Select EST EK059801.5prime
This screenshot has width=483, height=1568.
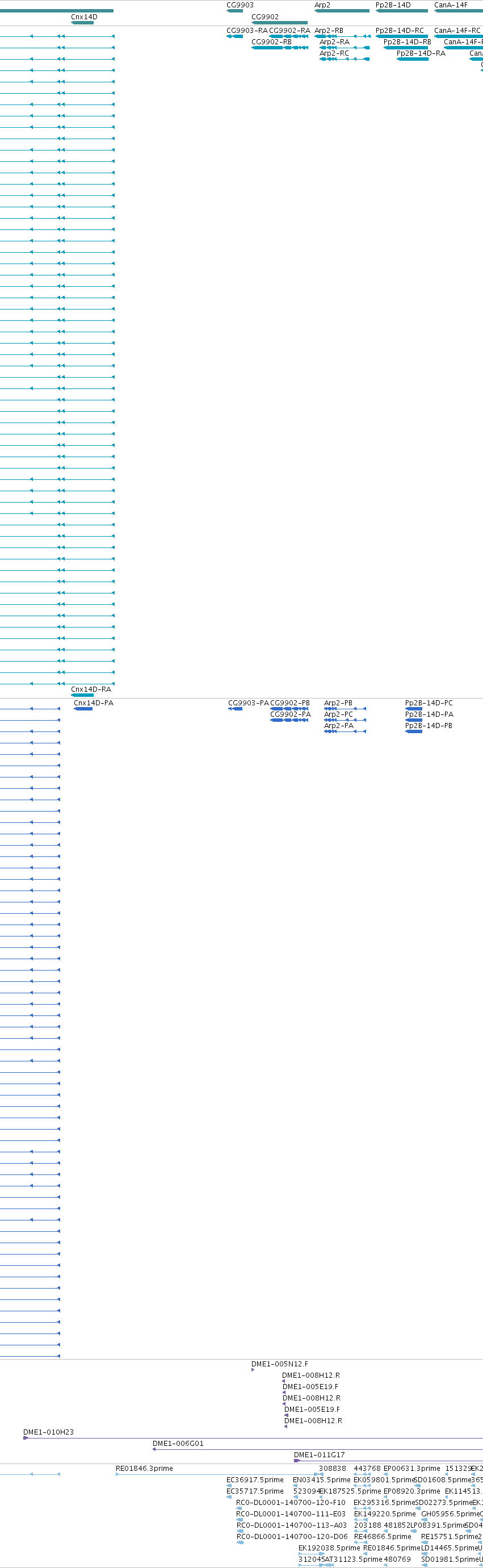[384, 1481]
